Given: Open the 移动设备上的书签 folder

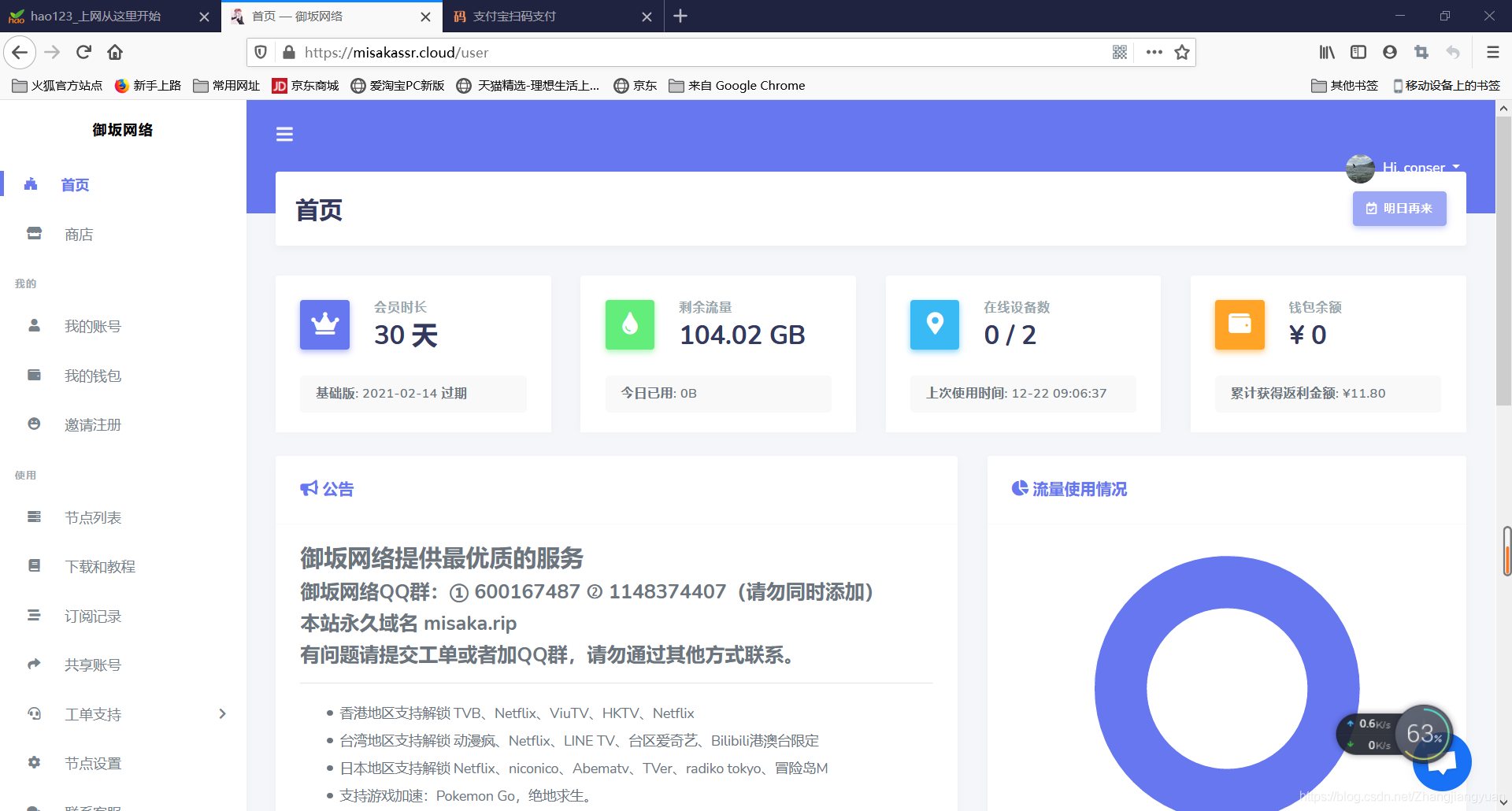Looking at the screenshot, I should 1447,85.
